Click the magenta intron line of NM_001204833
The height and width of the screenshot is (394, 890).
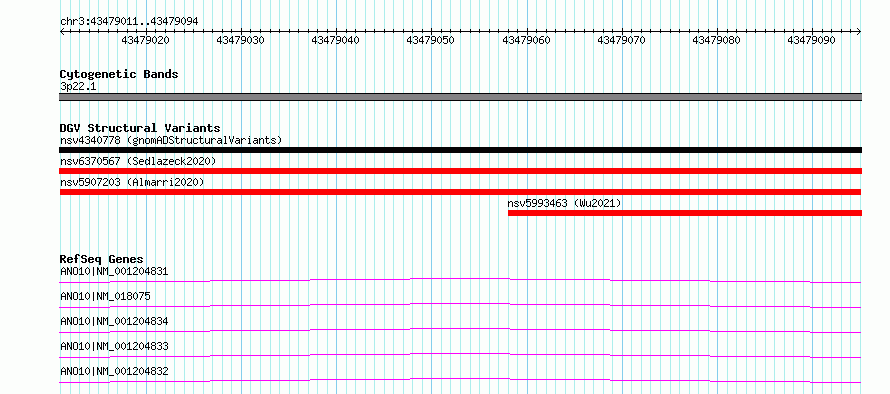[x=460, y=354]
